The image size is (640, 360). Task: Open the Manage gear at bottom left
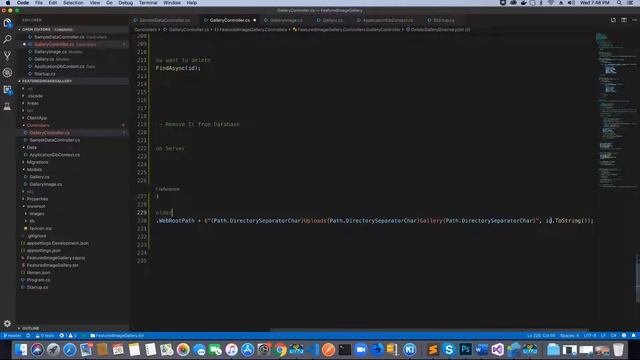coord(7,323)
